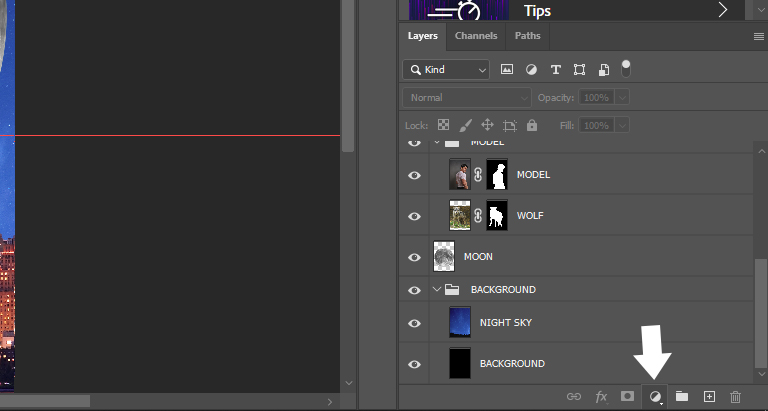
Task: Switch to the Paths tab
Action: click(x=527, y=36)
